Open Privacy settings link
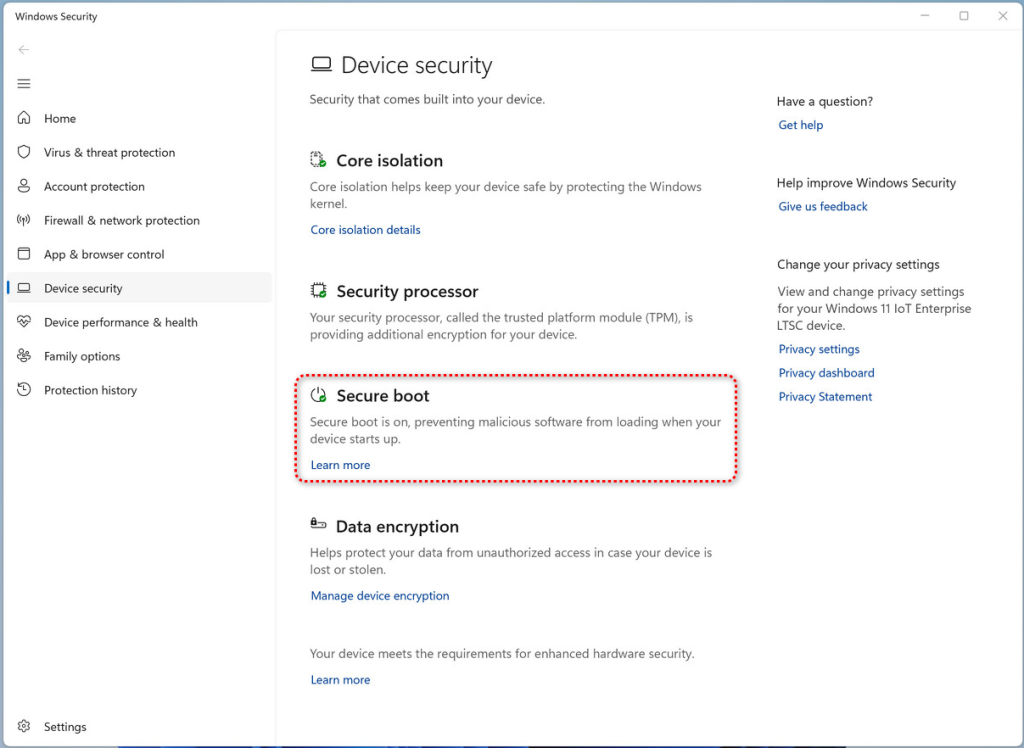The height and width of the screenshot is (748, 1024). coord(818,350)
